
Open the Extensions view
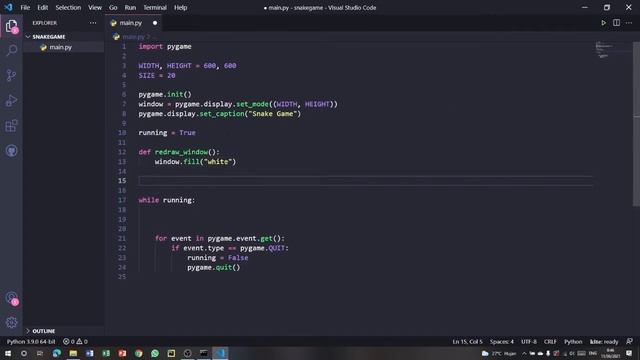[11, 126]
